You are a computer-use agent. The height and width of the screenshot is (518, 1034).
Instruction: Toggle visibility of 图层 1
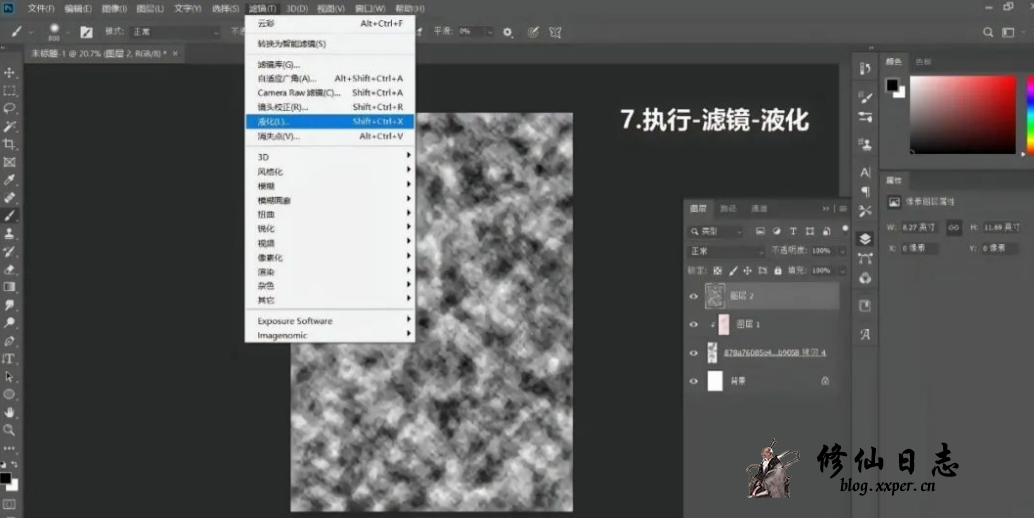pyautogui.click(x=693, y=324)
